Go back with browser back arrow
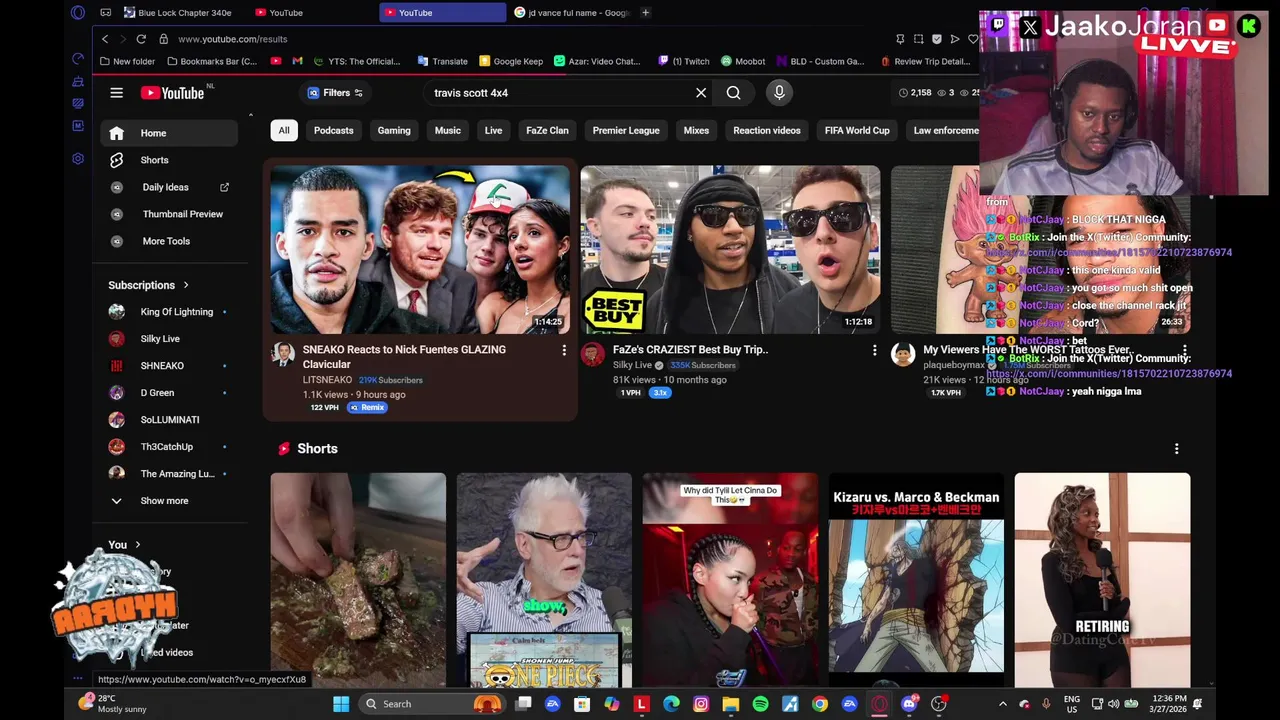1280x720 pixels. point(105,39)
